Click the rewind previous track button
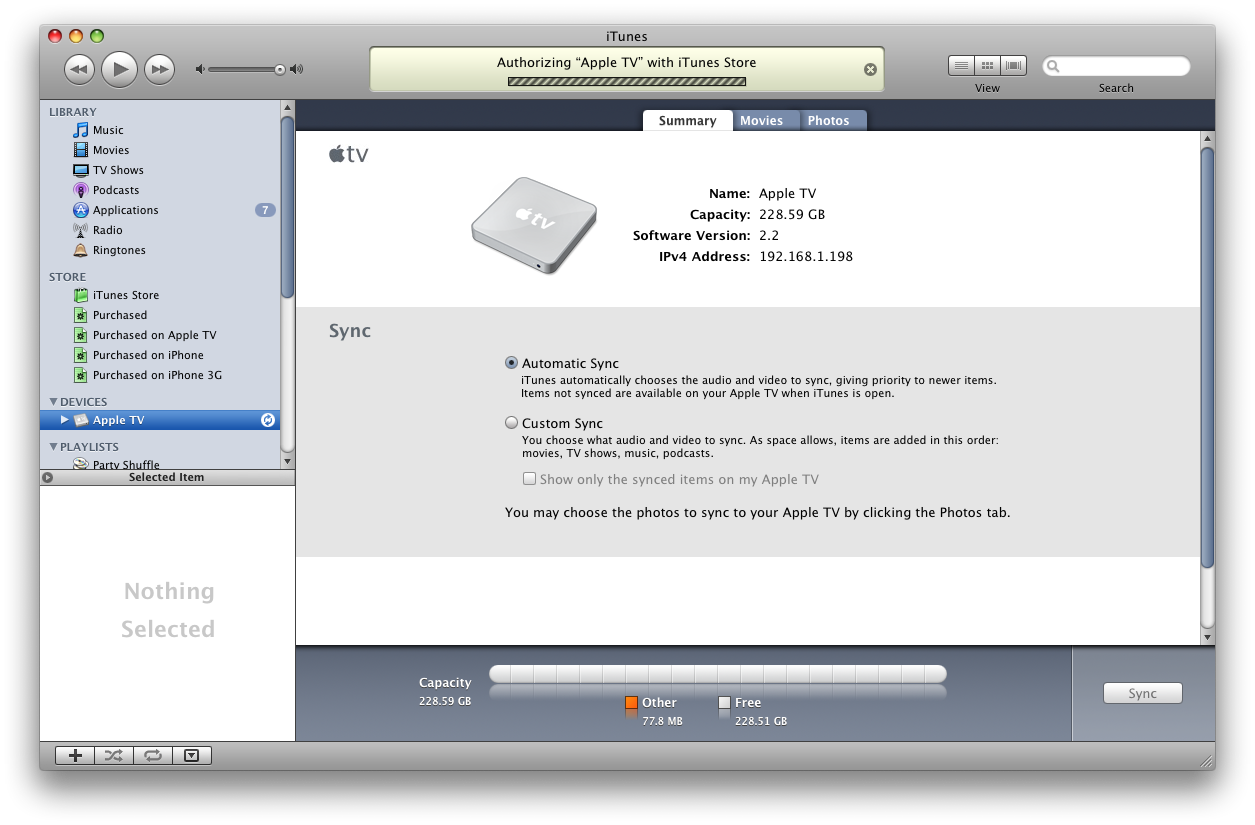This screenshot has width=1255, height=825. tap(79, 69)
